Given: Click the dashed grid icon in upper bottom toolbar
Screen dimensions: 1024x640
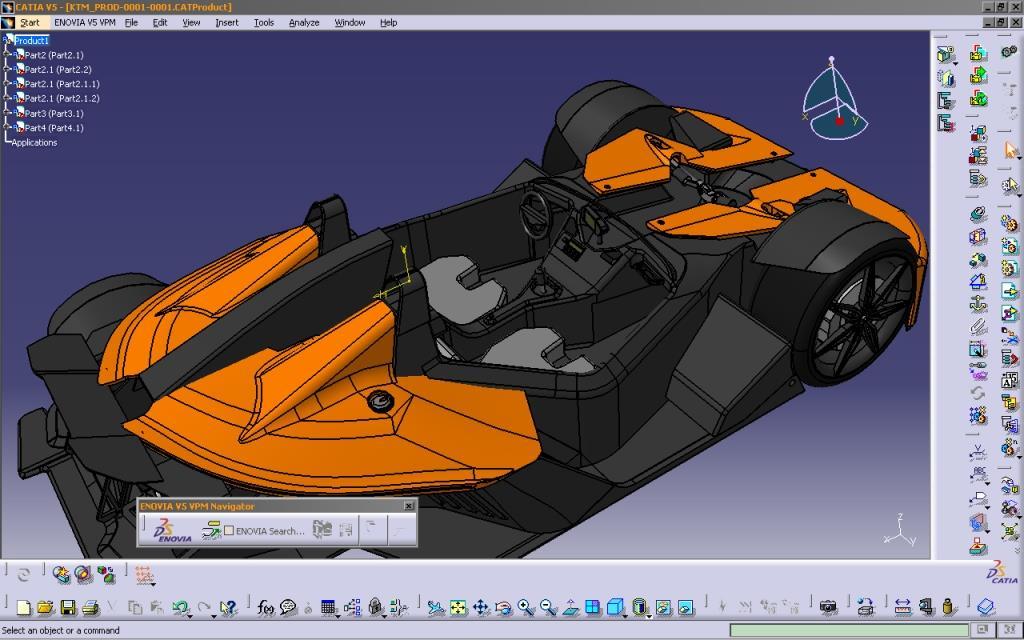Looking at the screenshot, I should (144, 575).
